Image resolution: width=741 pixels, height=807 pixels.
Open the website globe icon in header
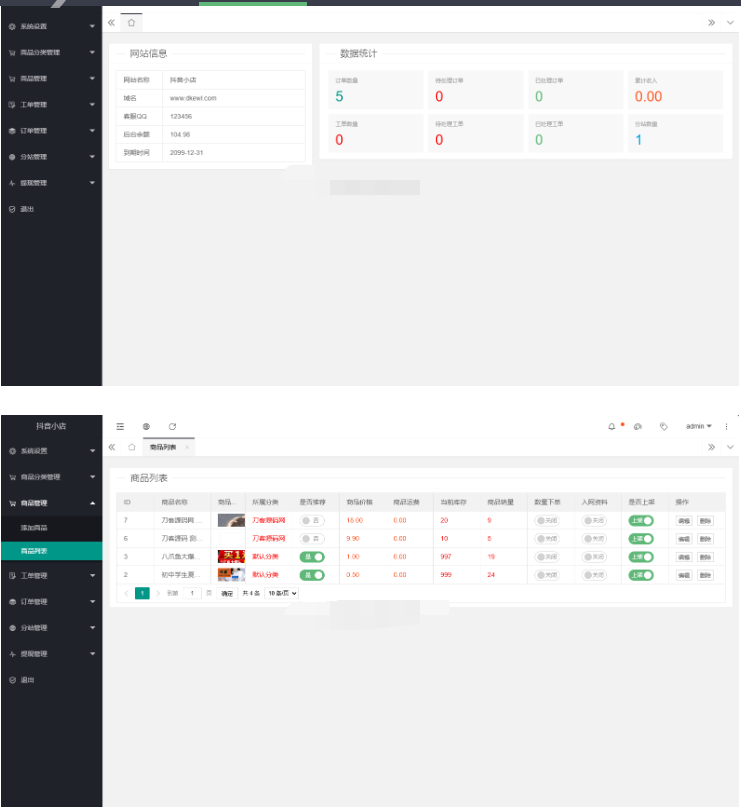pyautogui.click(x=146, y=426)
